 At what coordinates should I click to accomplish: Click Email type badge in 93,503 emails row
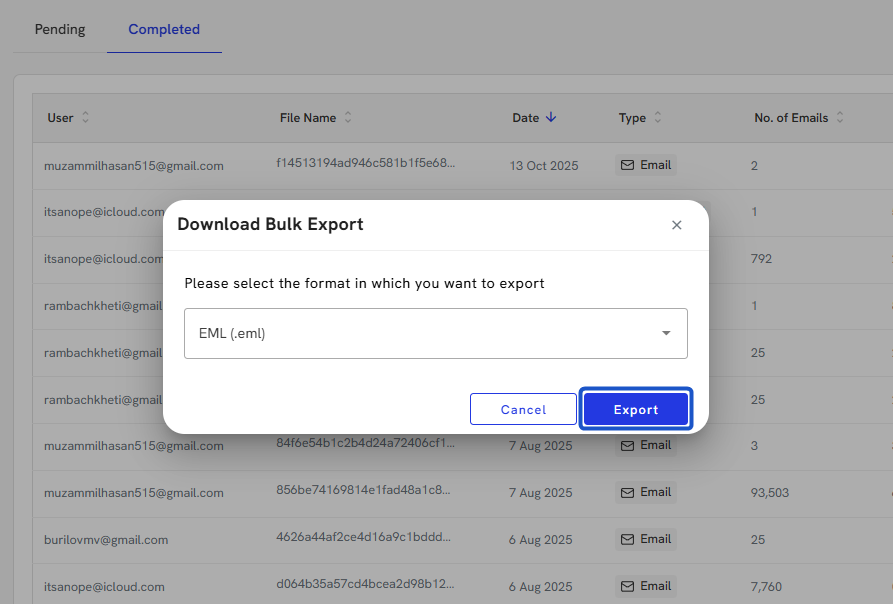tap(646, 492)
